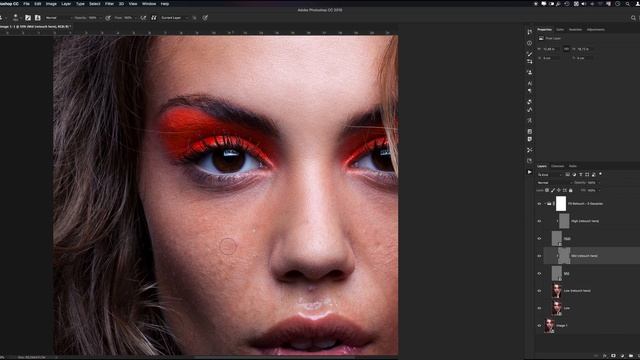The height and width of the screenshot is (360, 640).
Task: Click the H height field in Properties
Action: [584, 49]
